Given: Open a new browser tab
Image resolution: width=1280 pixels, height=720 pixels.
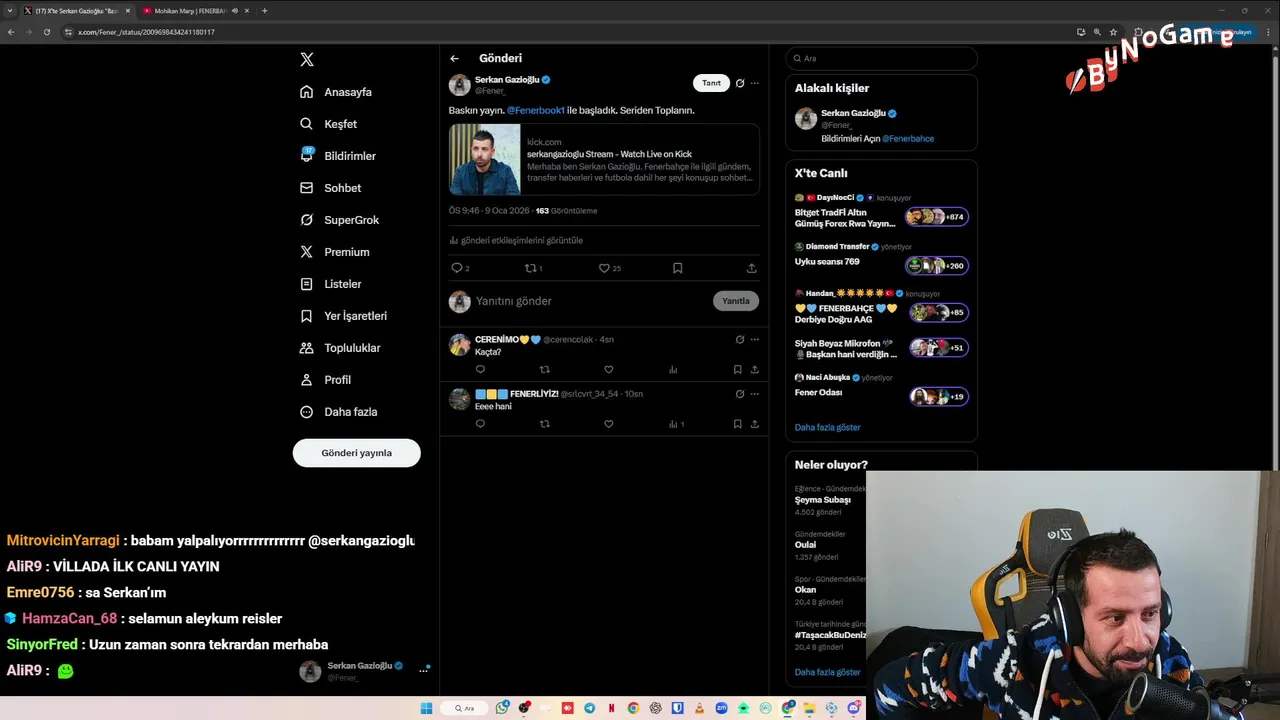Looking at the screenshot, I should [x=265, y=10].
